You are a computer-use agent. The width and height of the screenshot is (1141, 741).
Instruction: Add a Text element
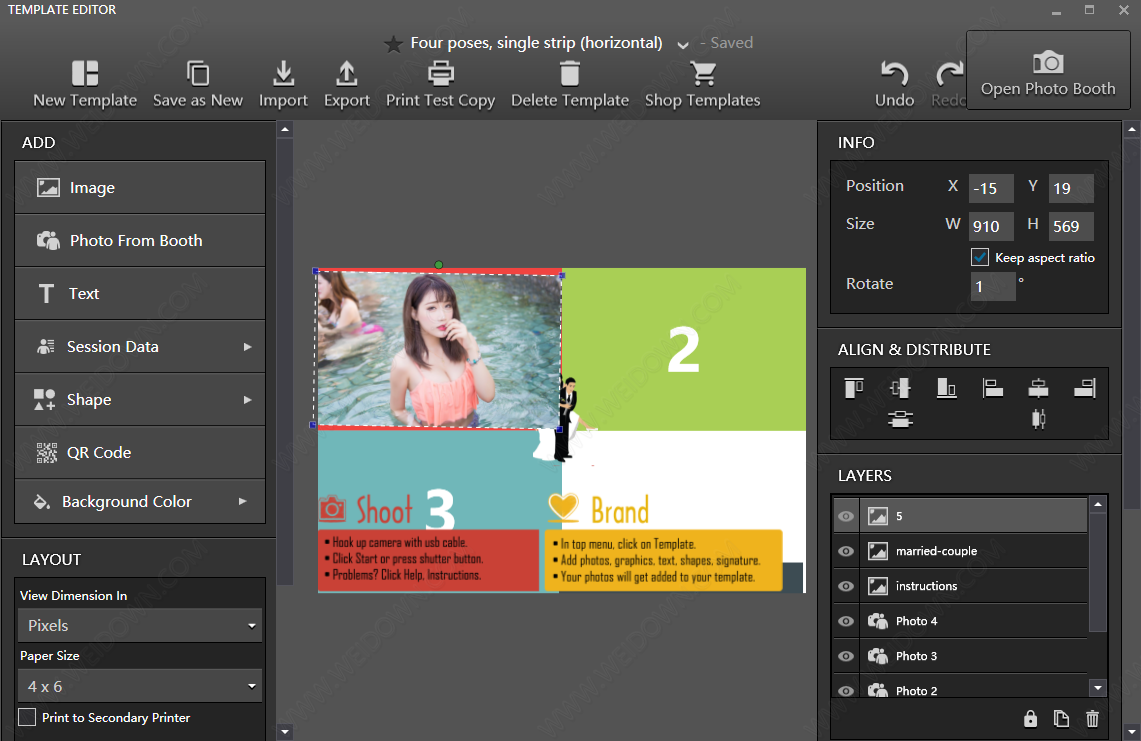[140, 293]
